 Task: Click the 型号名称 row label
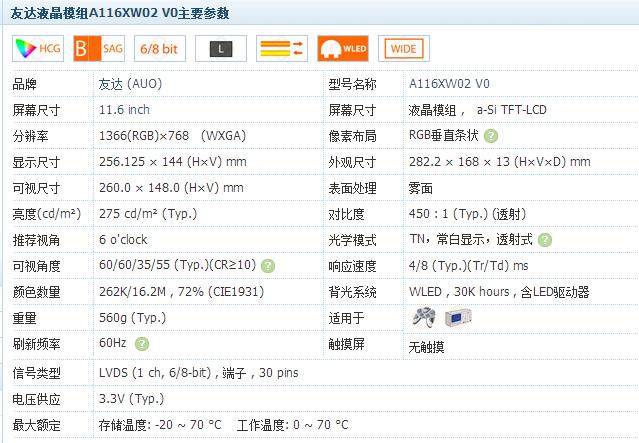[353, 84]
